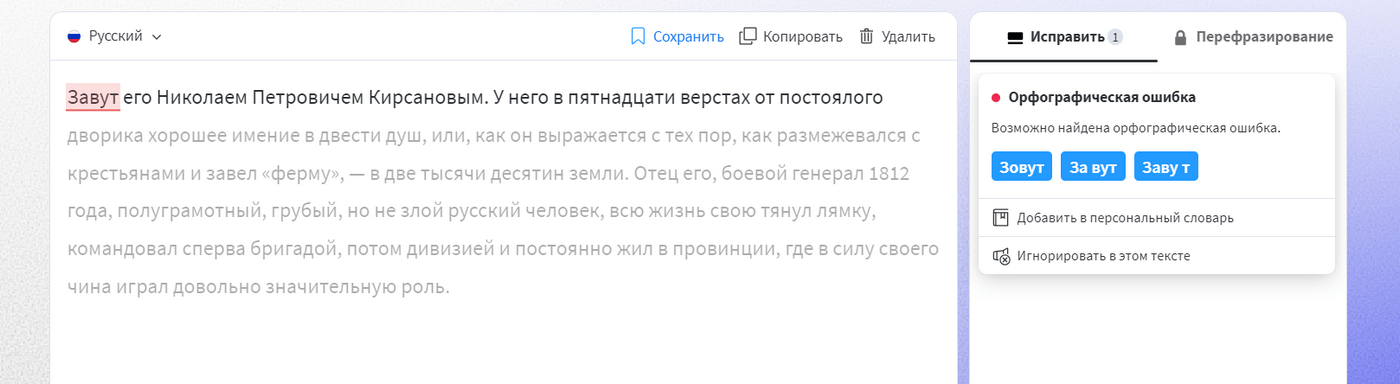This screenshot has width=1400, height=384.
Task: Select the highlighted word Завут
Action: [93, 98]
